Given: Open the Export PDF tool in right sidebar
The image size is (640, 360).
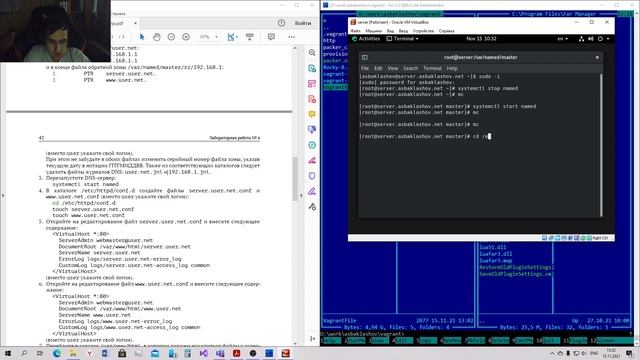Looking at the screenshot, I should point(312,68).
